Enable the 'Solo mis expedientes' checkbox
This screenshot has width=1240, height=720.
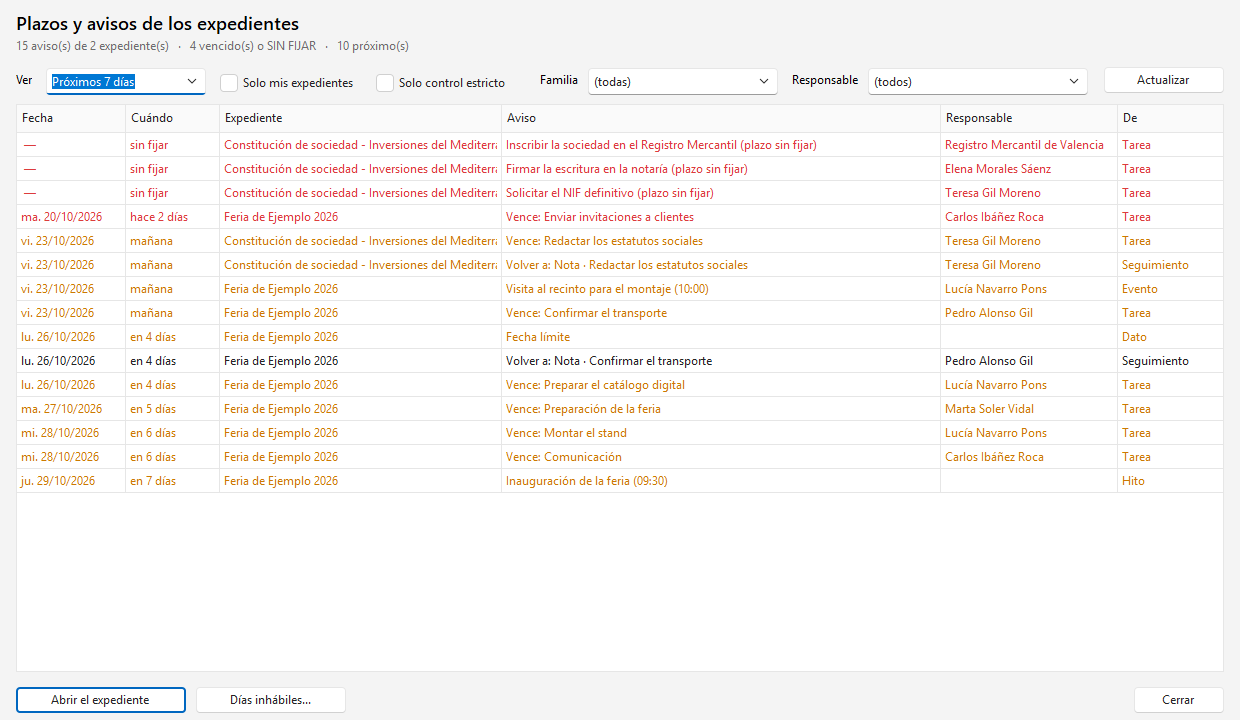(229, 83)
